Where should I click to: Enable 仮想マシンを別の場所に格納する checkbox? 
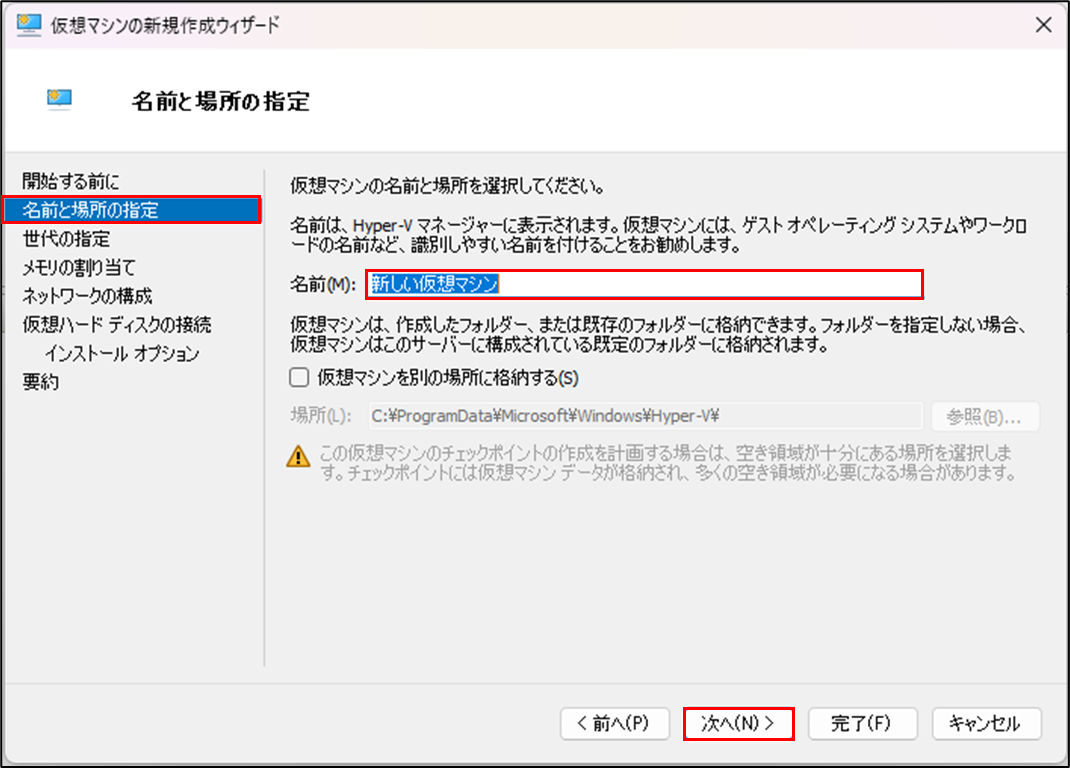pyautogui.click(x=299, y=378)
